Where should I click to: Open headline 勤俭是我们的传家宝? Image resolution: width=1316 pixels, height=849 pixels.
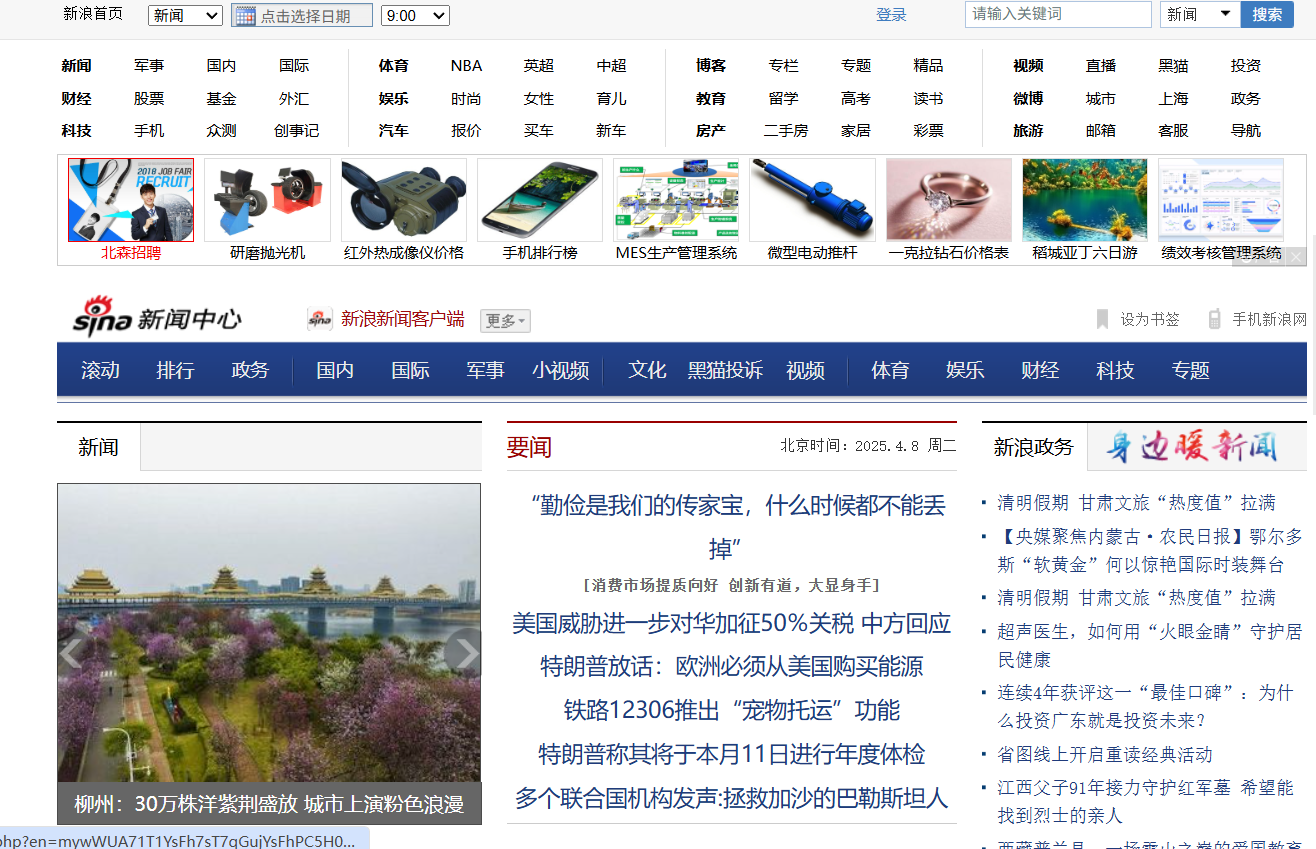pyautogui.click(x=738, y=526)
